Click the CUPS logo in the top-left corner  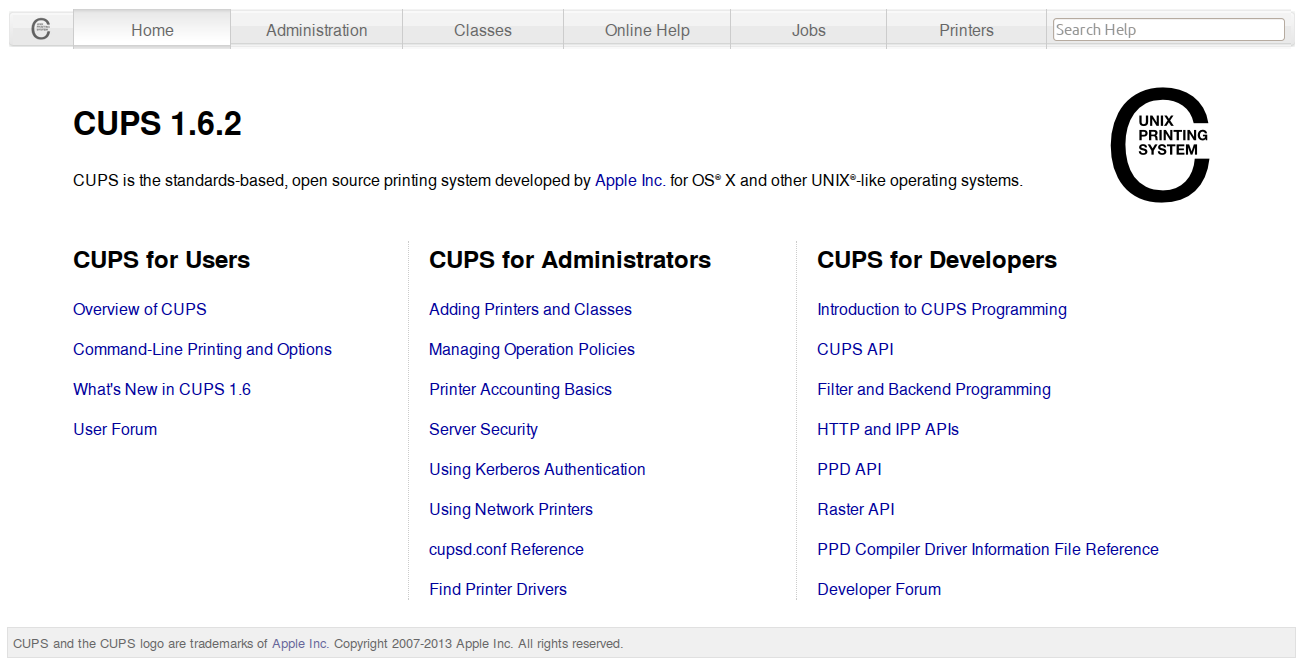[38, 29]
